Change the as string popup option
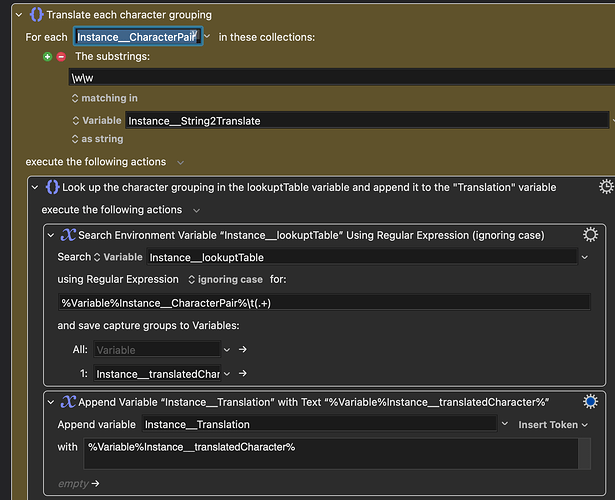615x500 pixels. point(97,139)
